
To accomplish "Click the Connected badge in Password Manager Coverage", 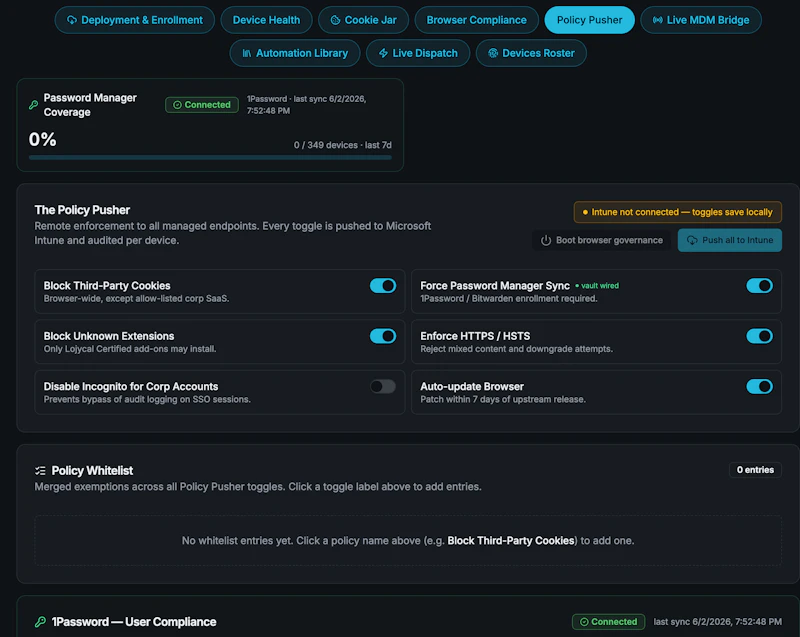I will pyautogui.click(x=202, y=105).
